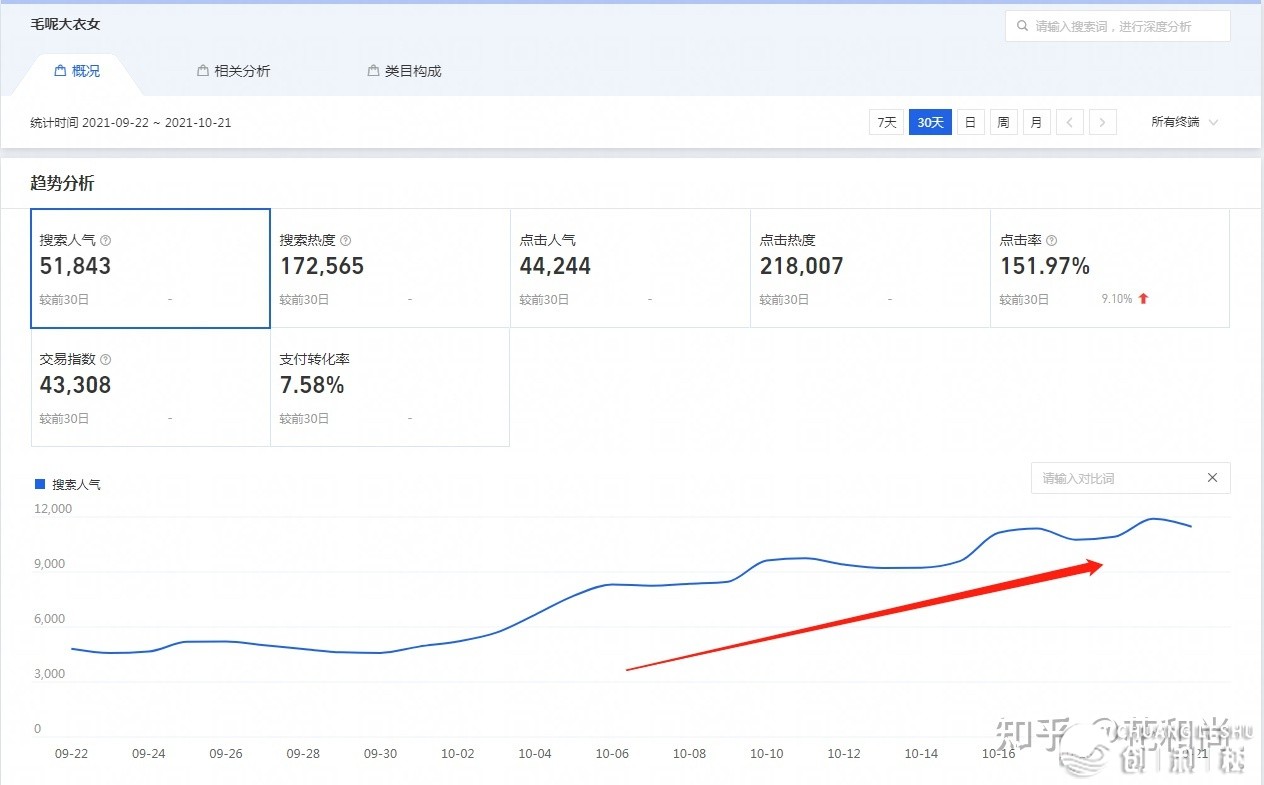This screenshot has width=1264, height=785.
Task: Click help icon beside 搜索人气
Action: tap(106, 241)
